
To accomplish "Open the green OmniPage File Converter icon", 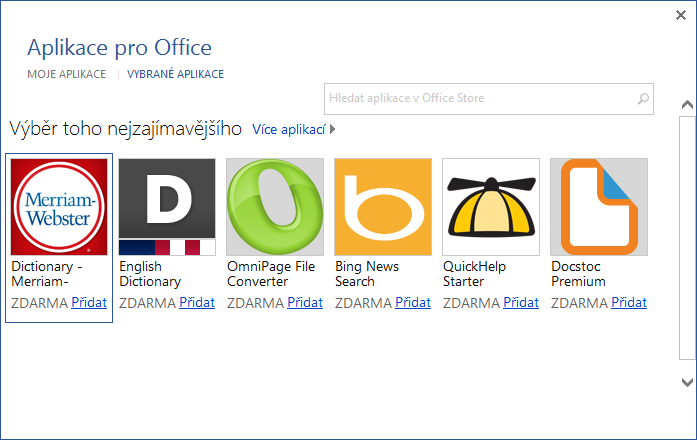I will tap(275, 207).
